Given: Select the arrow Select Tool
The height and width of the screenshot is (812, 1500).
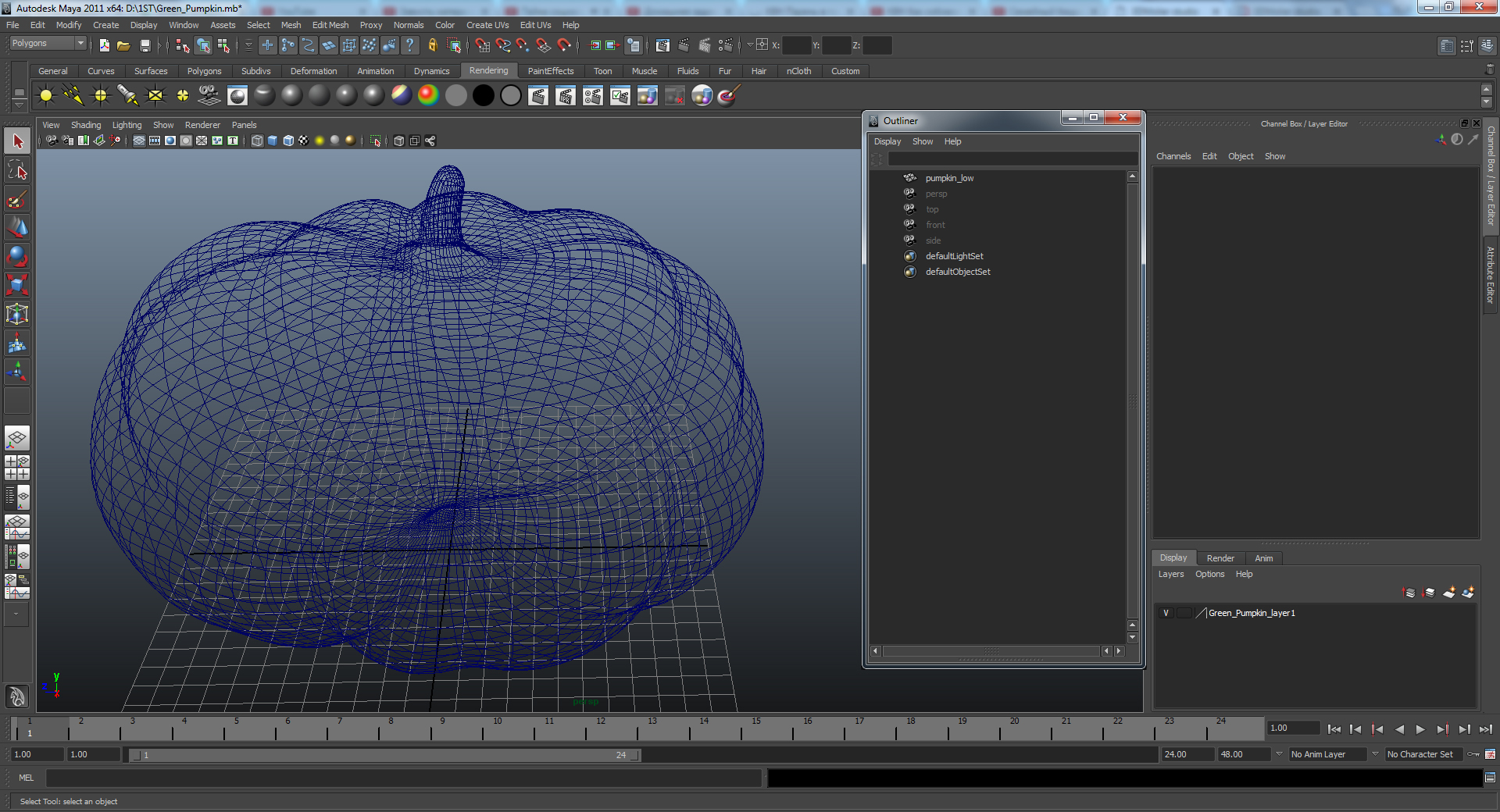Looking at the screenshot, I should coord(17,141).
